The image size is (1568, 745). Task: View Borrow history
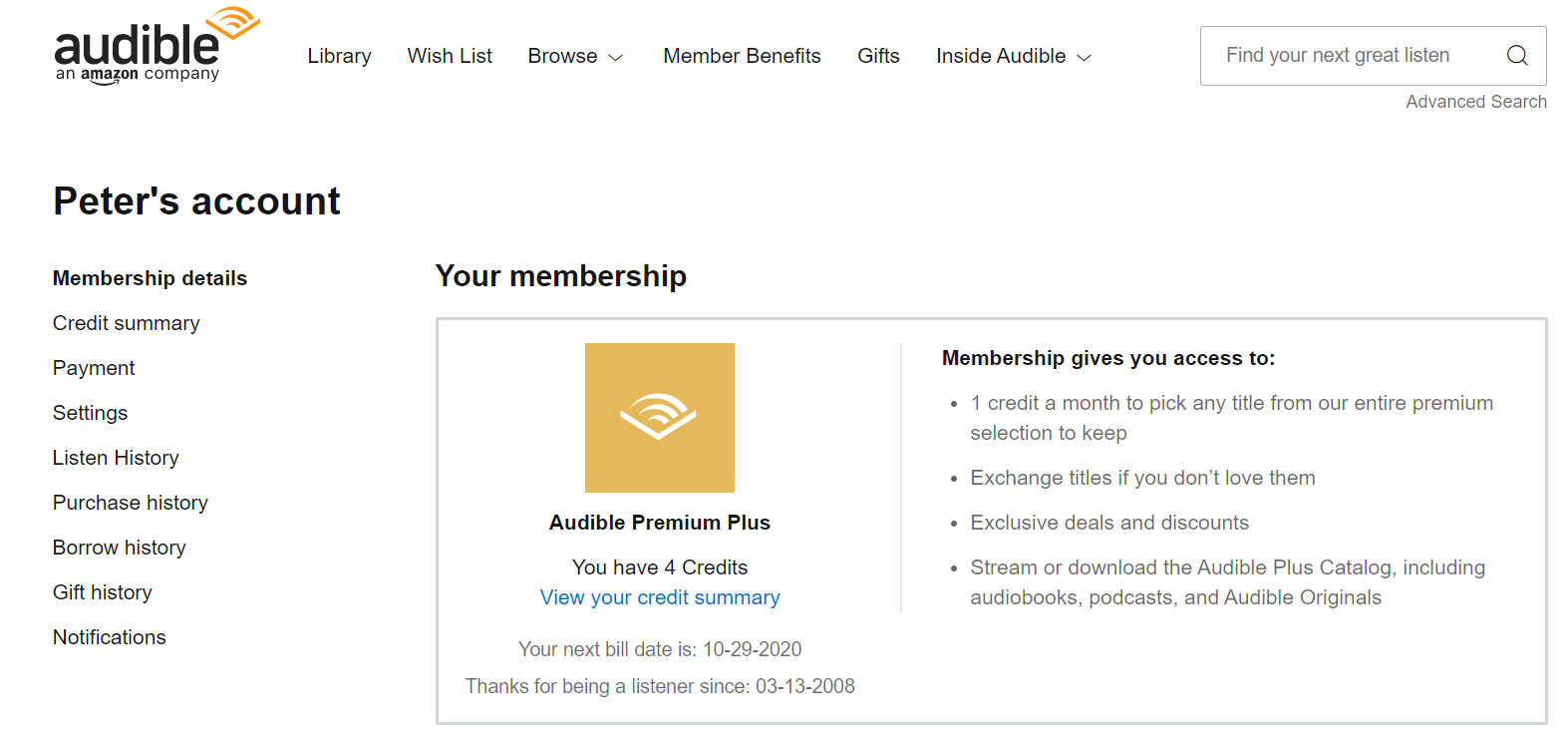(x=120, y=548)
